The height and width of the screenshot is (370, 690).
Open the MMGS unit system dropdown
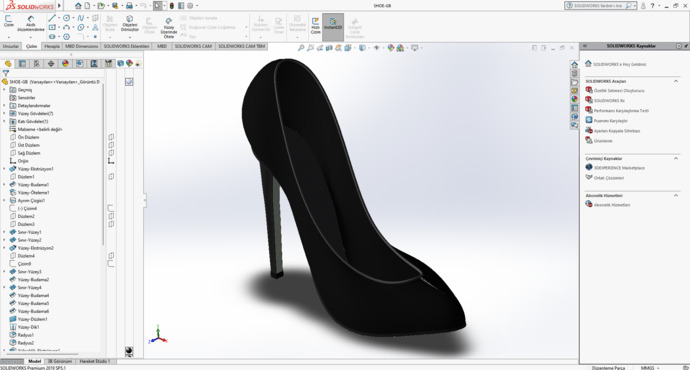pyautogui.click(x=650, y=367)
